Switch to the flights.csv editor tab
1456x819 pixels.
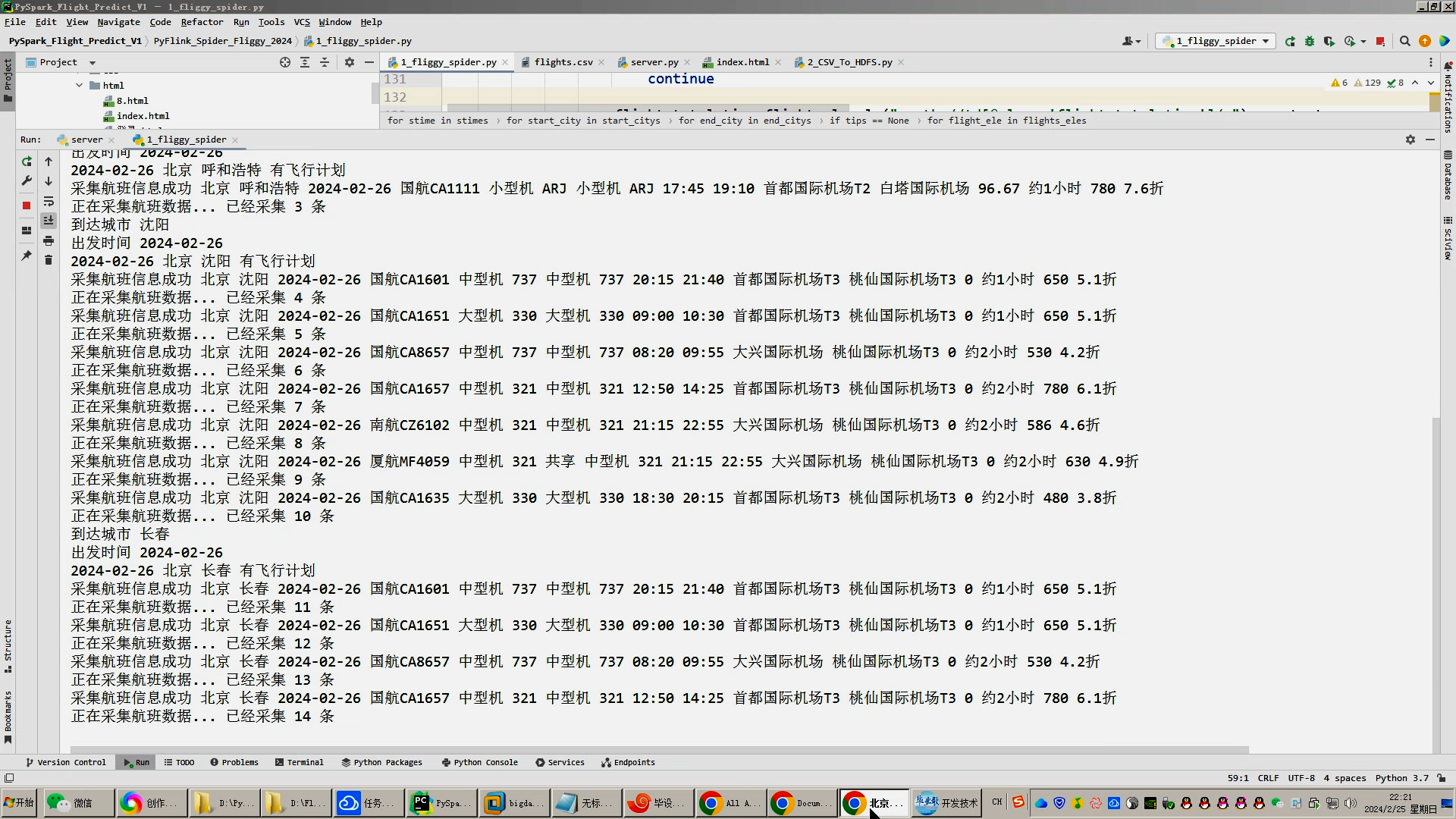point(563,62)
